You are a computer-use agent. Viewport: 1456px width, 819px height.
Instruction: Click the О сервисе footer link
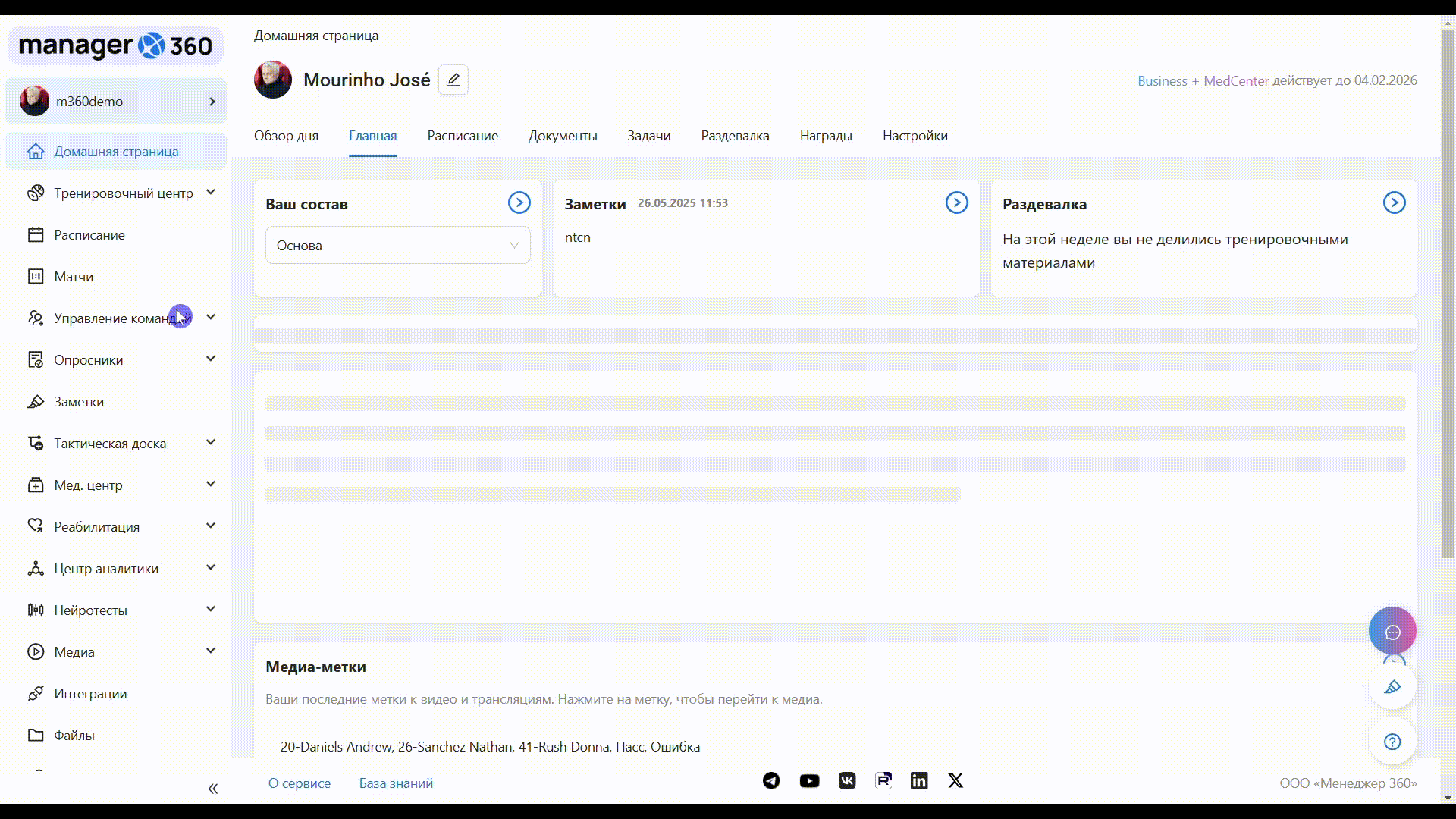(x=299, y=783)
